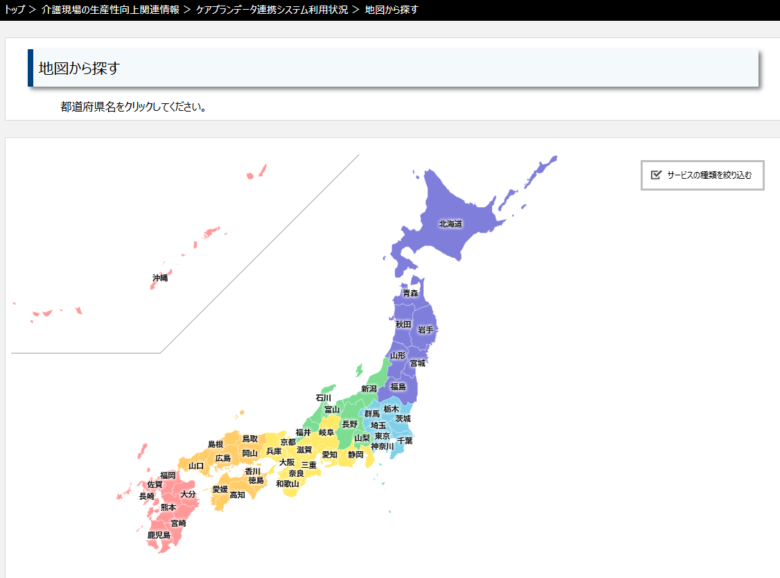Select 北海道 on the map
Screen dimensions: 780x578
pyautogui.click(x=450, y=224)
